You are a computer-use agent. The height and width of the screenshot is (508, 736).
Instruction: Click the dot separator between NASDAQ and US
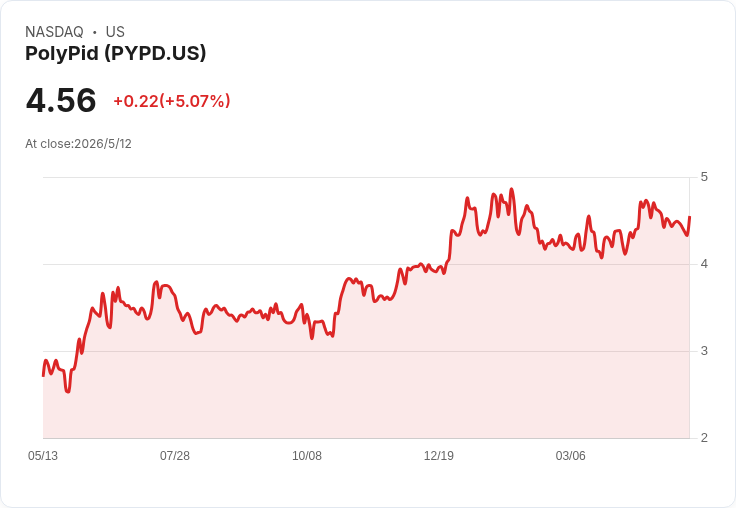[x=95, y=32]
